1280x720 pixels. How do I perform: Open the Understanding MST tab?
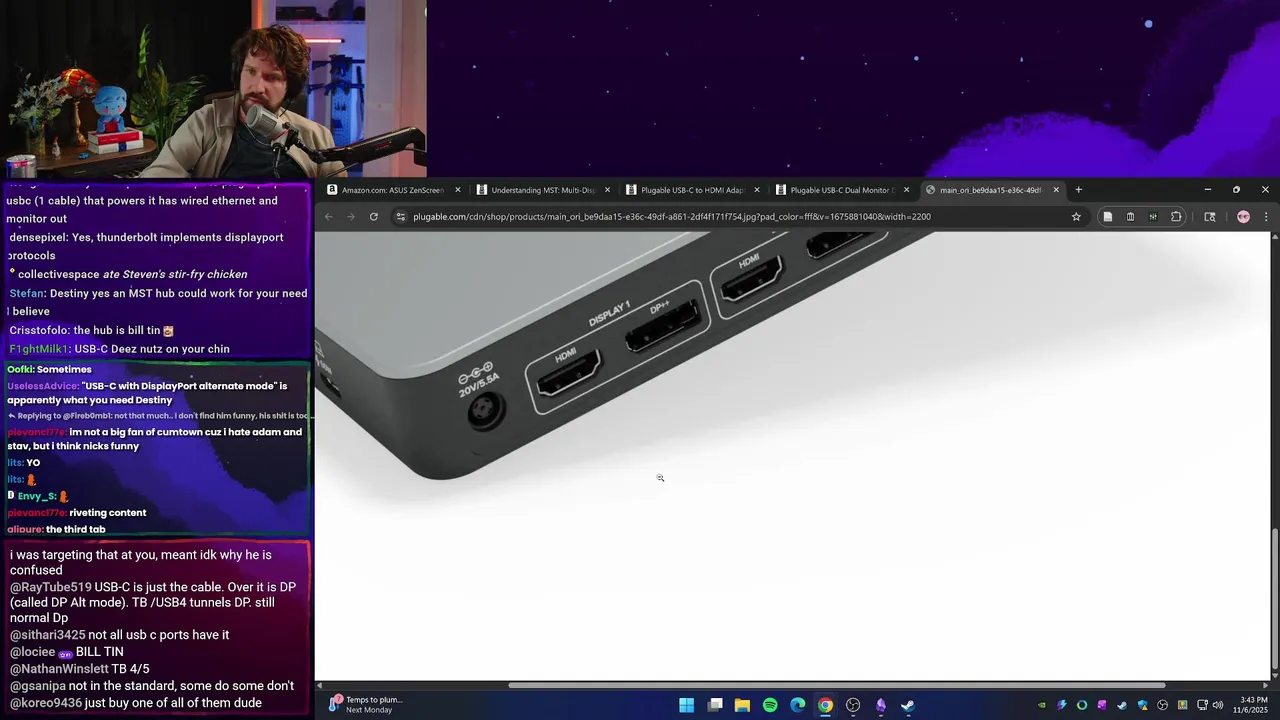click(544, 190)
